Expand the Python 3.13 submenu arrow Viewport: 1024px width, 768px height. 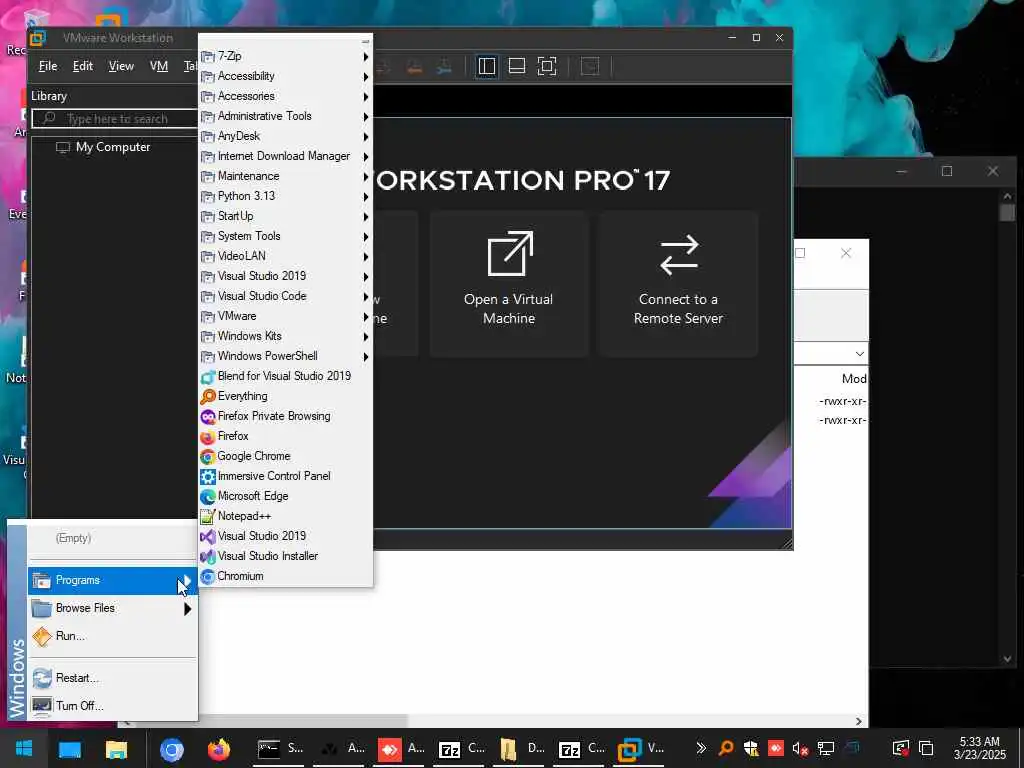coord(366,197)
